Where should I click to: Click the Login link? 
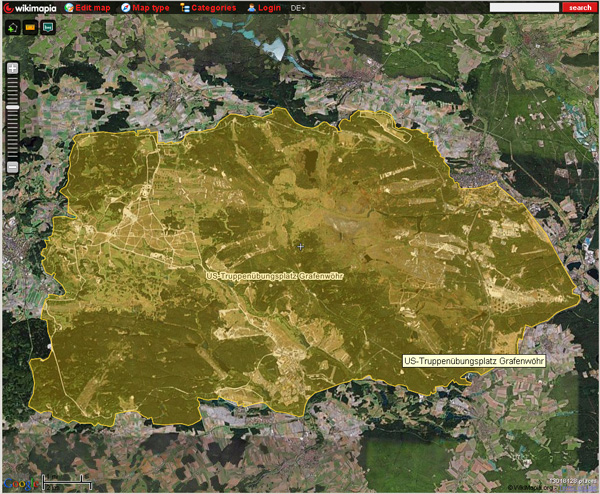(269, 8)
